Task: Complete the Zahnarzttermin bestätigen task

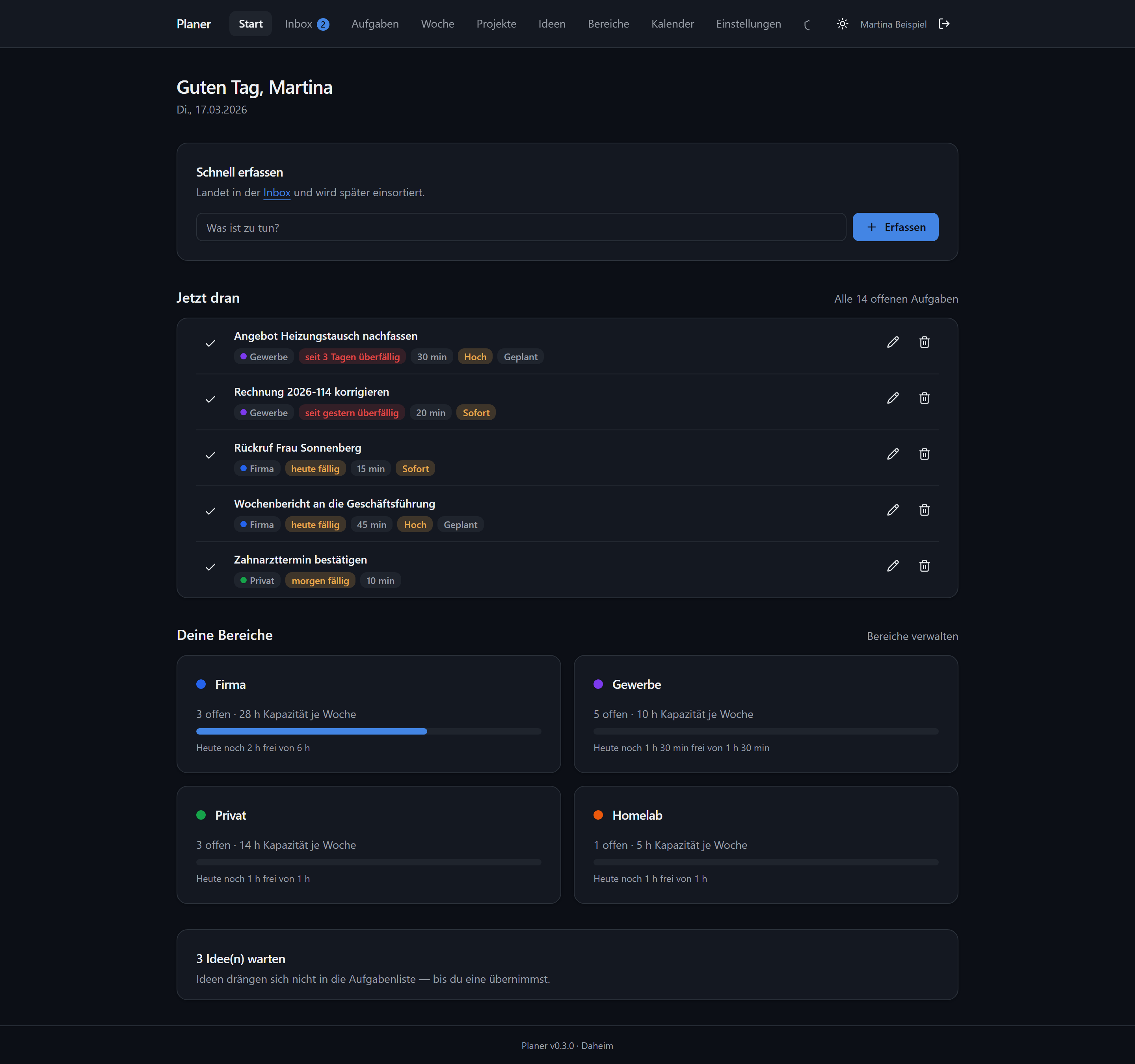Action: [x=210, y=567]
